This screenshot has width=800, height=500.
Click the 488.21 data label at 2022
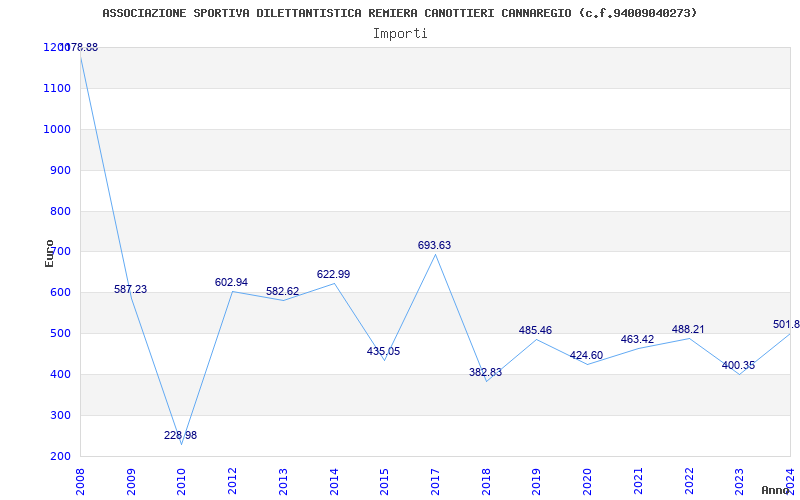(688, 330)
